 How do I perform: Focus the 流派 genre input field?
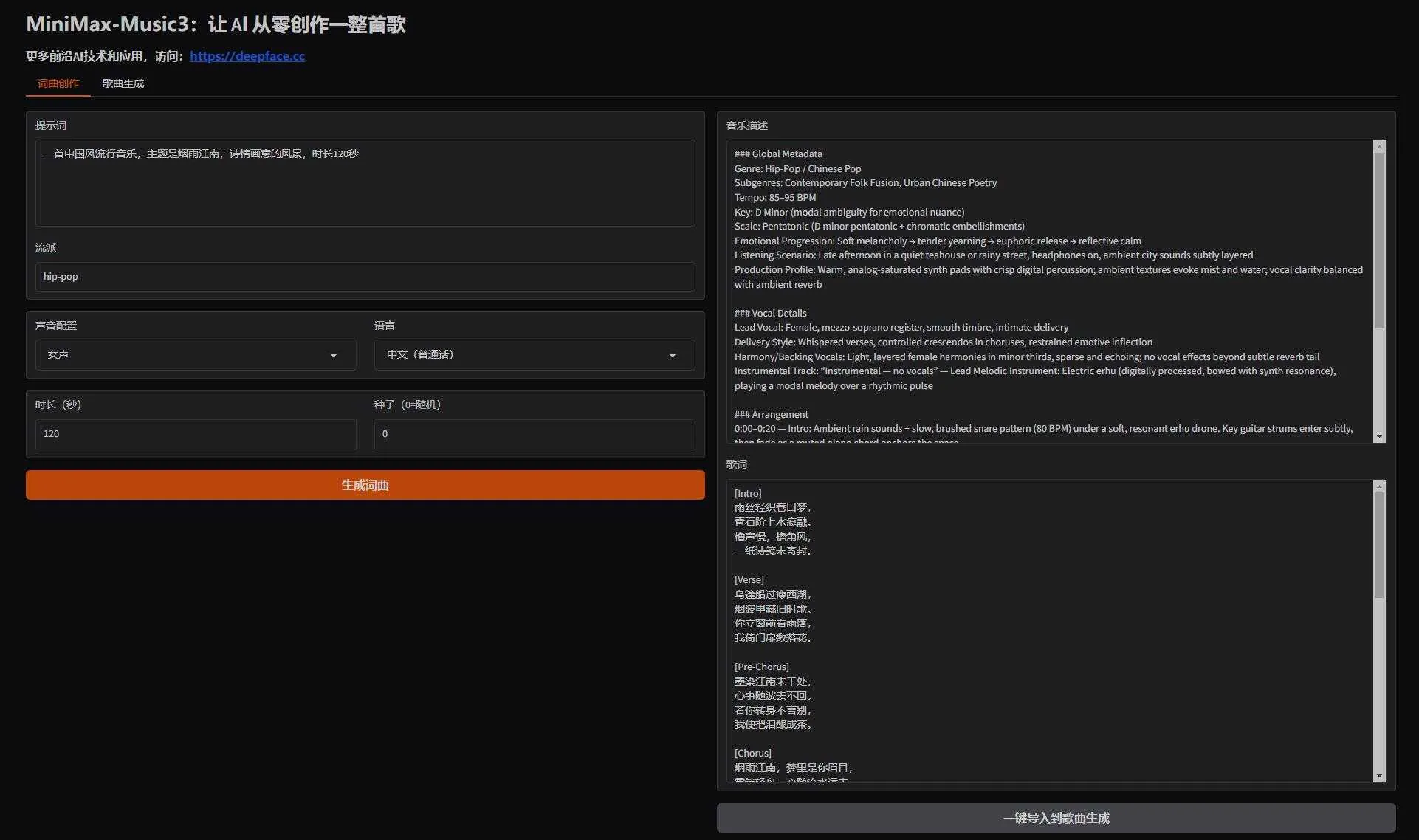click(x=365, y=277)
